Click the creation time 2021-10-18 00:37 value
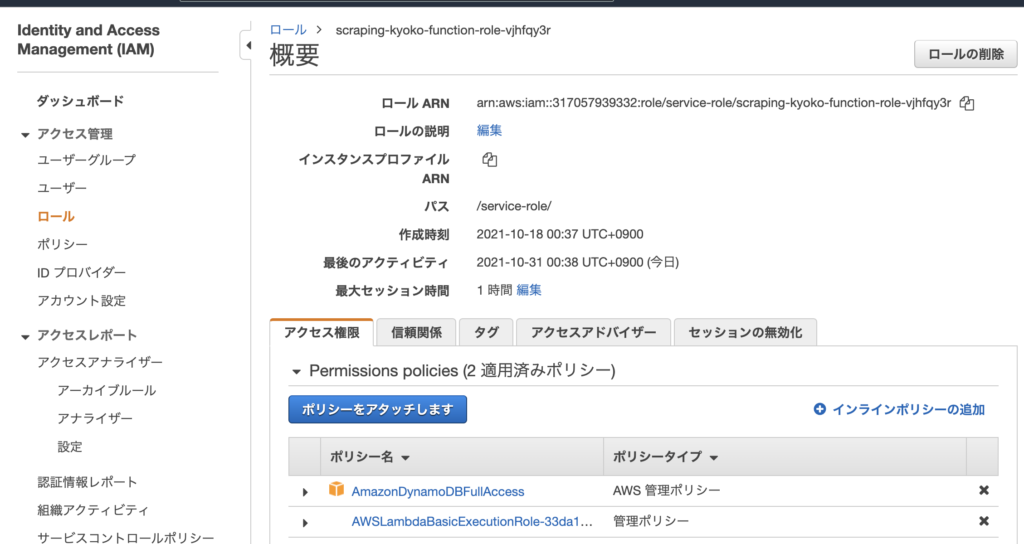Viewport: 1024px width, 544px height. [560, 234]
